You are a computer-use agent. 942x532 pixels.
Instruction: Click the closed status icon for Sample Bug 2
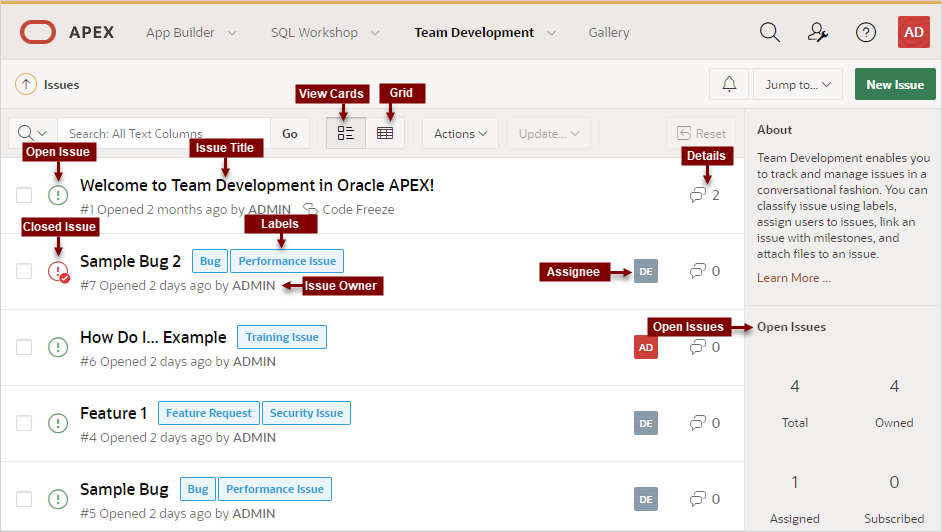point(58,271)
